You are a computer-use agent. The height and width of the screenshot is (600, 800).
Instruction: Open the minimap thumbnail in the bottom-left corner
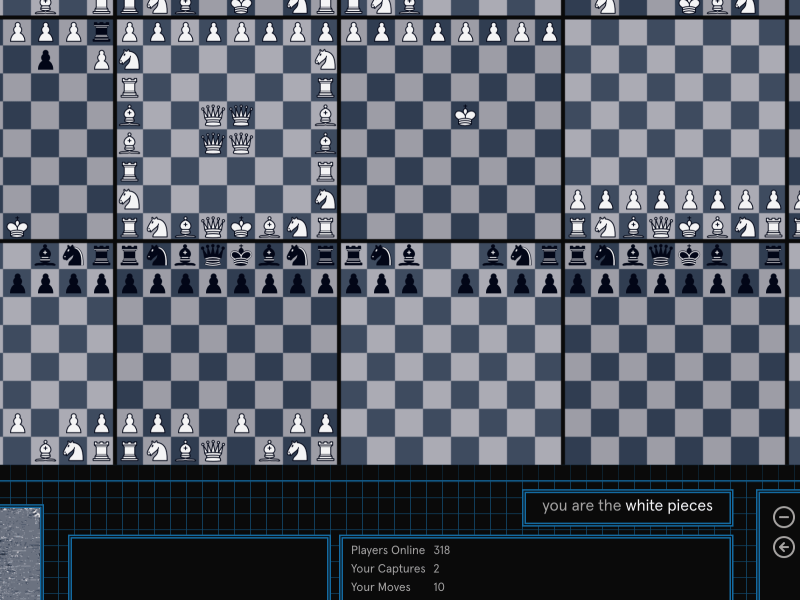(x=20, y=553)
